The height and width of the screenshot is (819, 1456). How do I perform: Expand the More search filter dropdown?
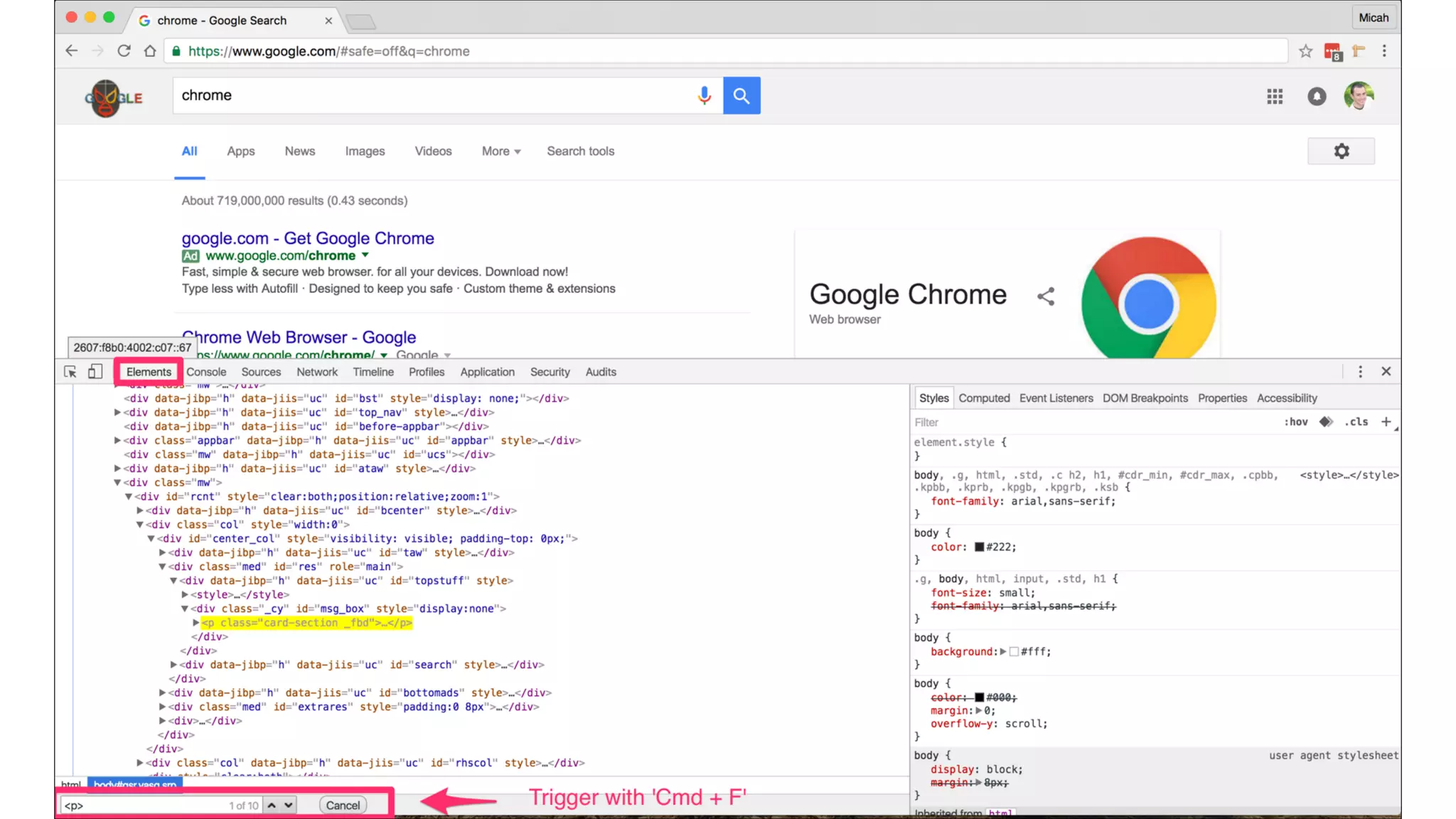[501, 151]
